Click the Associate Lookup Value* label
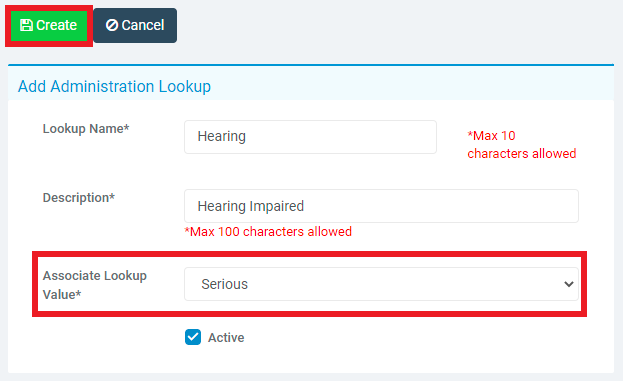Viewport: 623px width, 381px height. pos(95,285)
